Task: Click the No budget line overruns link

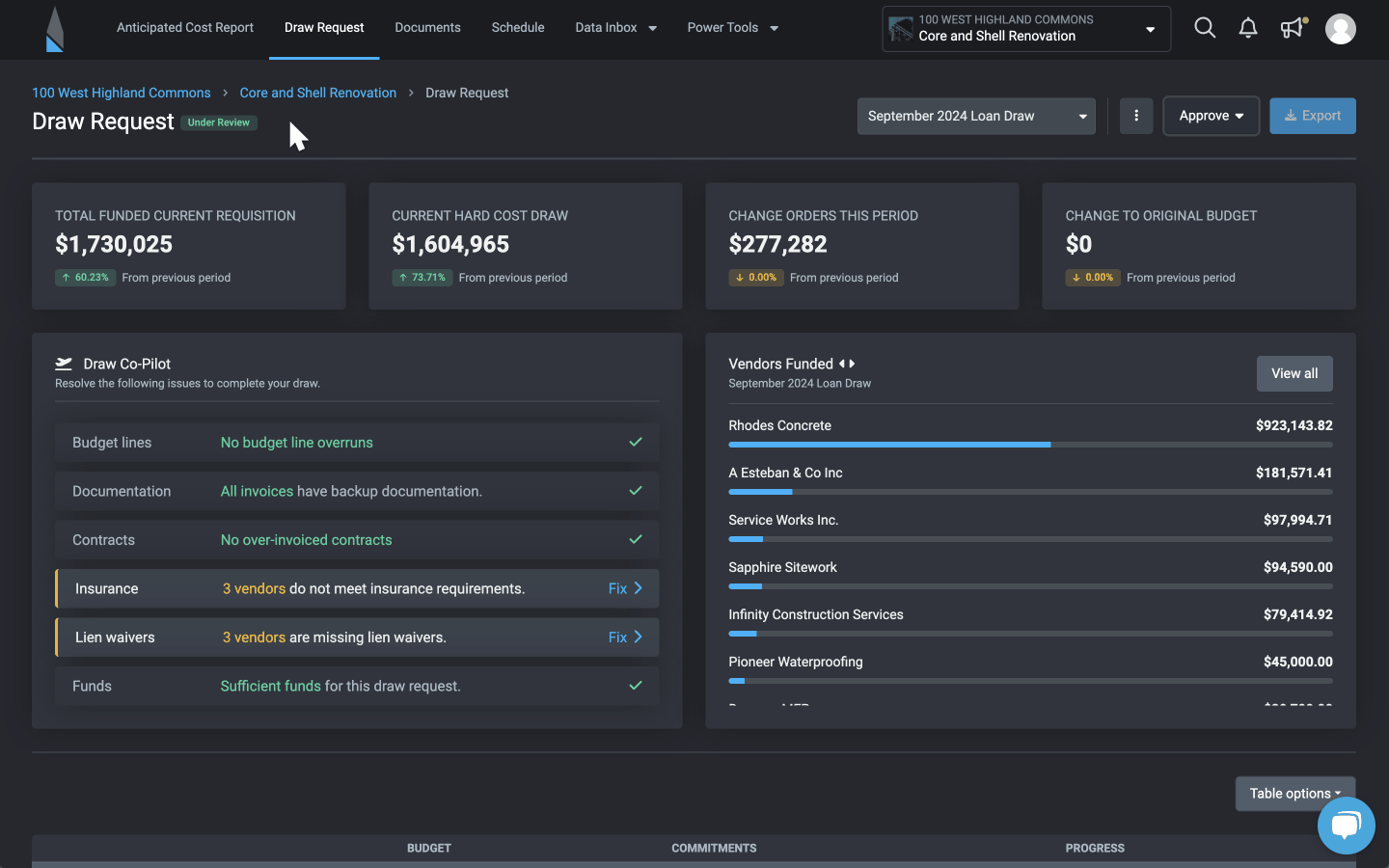Action: tap(297, 443)
